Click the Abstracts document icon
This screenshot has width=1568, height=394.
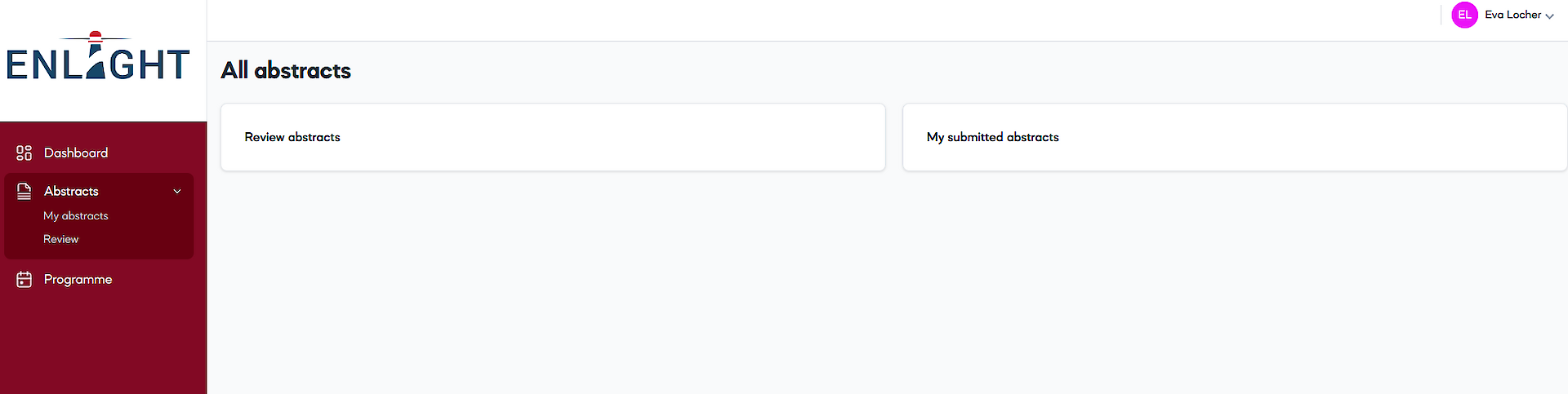click(x=24, y=191)
